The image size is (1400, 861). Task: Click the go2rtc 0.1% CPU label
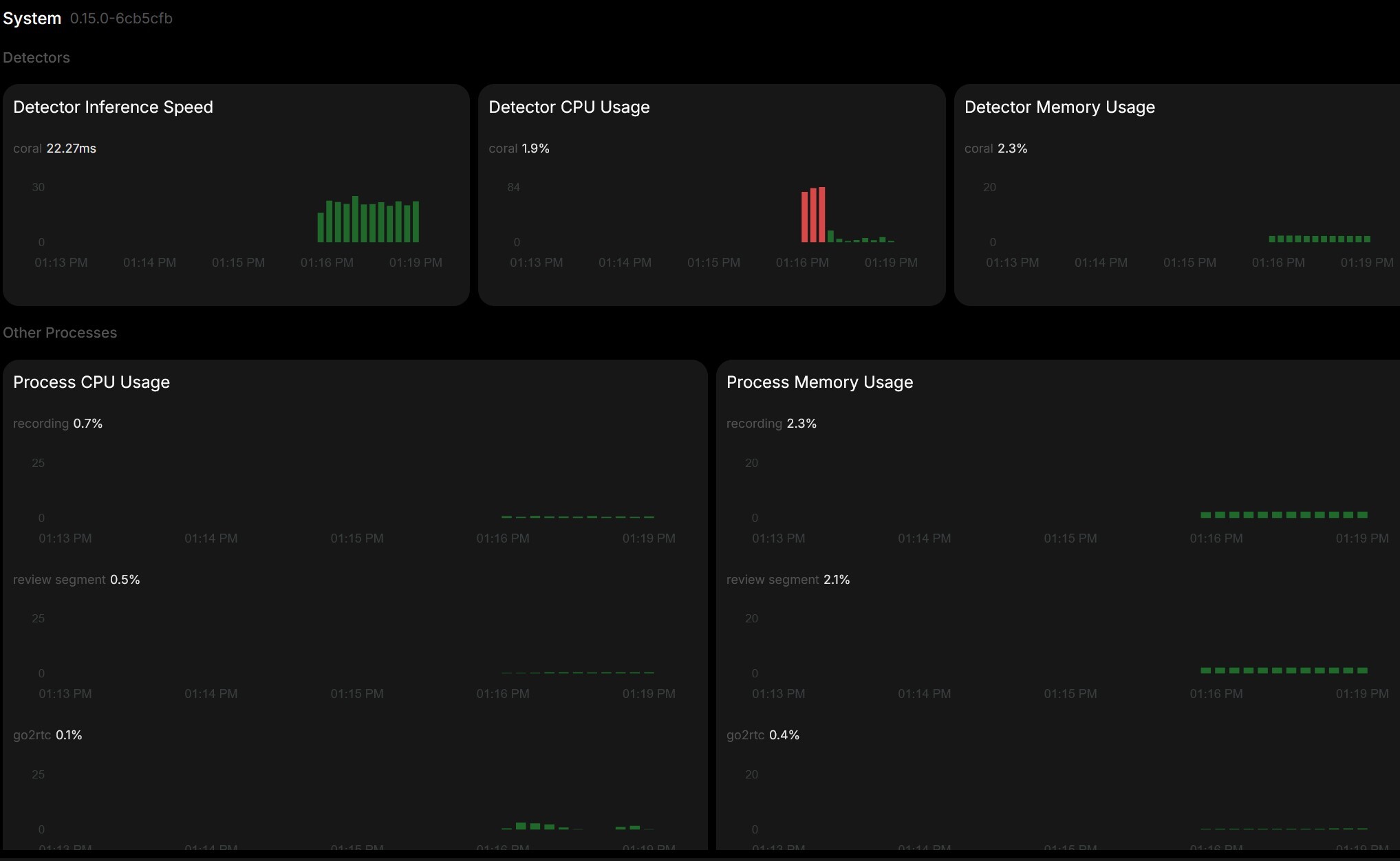tap(47, 735)
